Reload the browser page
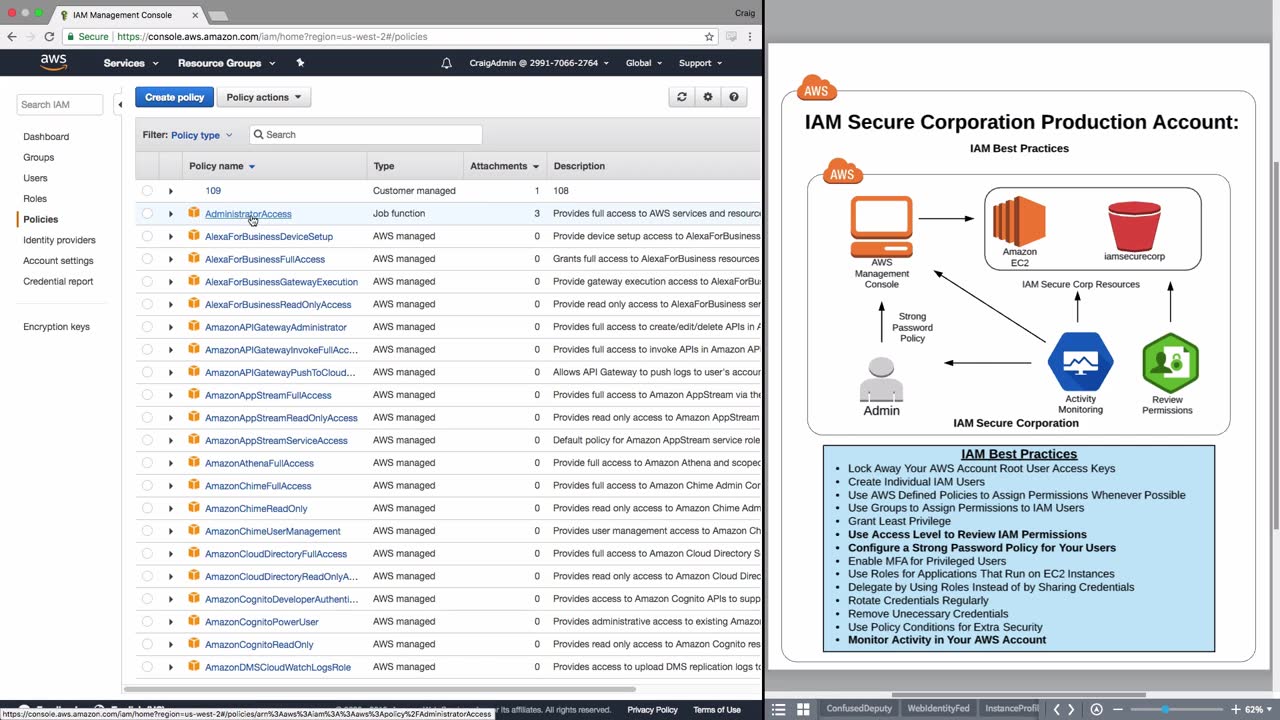The height and width of the screenshot is (720, 1280). 49,37
